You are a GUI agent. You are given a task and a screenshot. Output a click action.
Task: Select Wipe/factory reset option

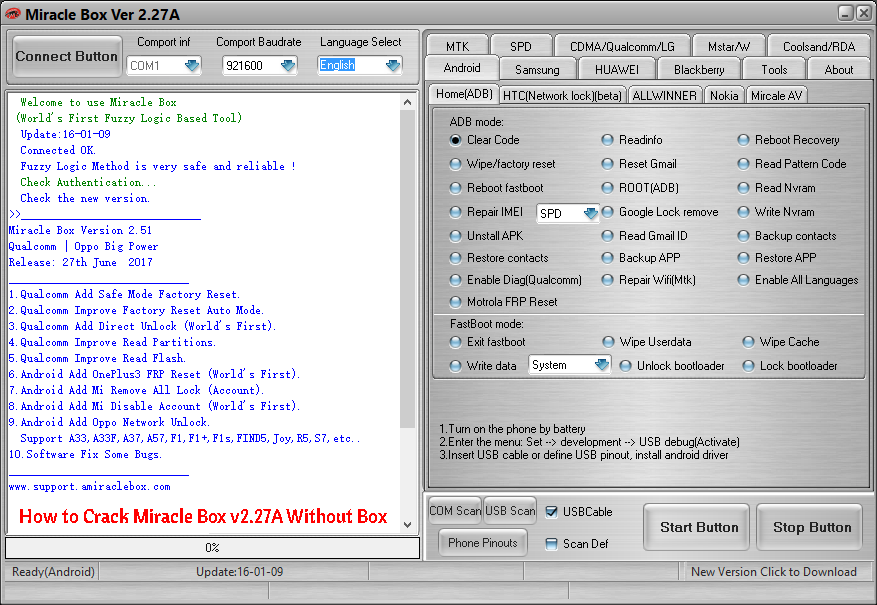[x=455, y=164]
